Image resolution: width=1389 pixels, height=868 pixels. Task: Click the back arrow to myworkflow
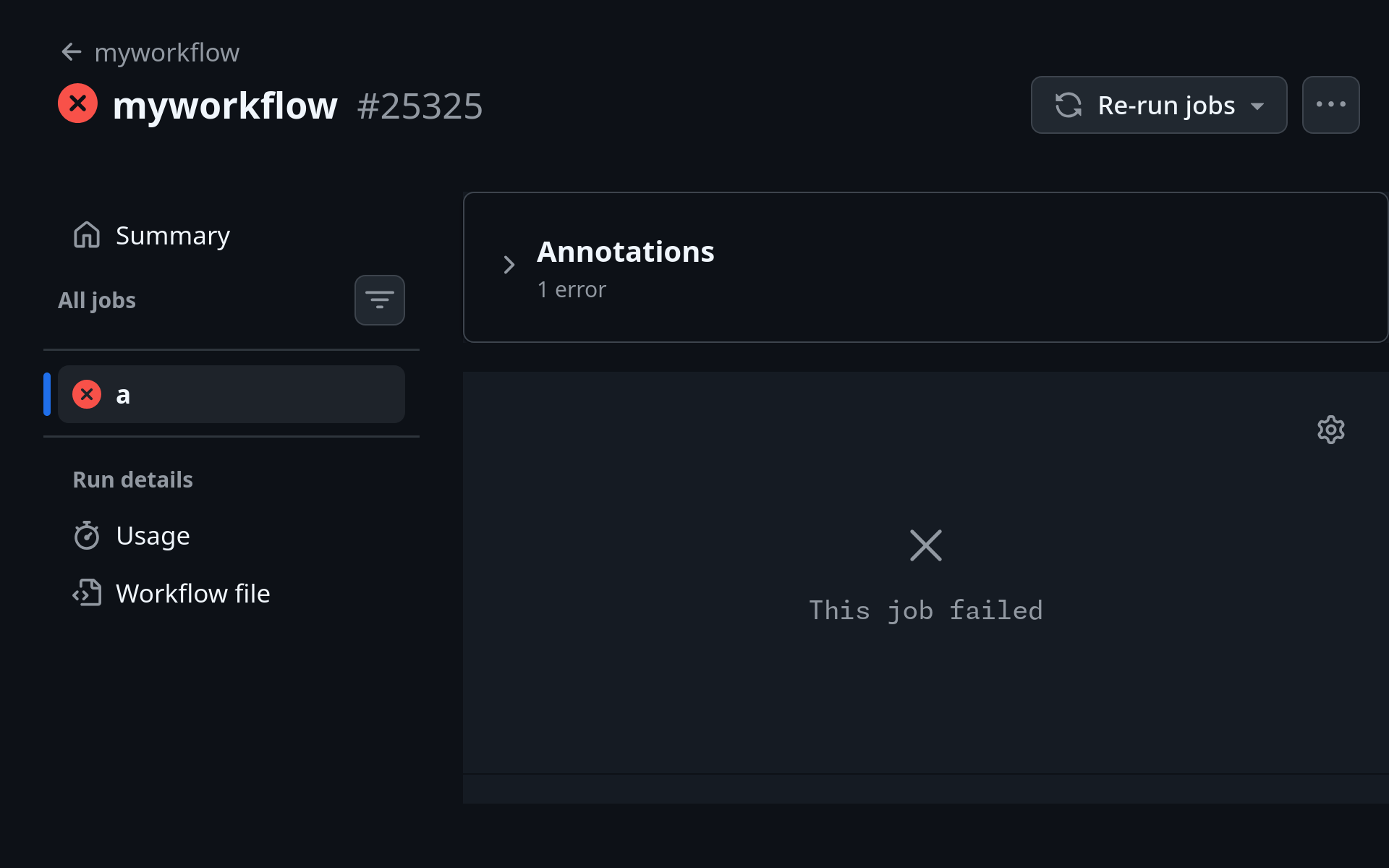pos(72,52)
